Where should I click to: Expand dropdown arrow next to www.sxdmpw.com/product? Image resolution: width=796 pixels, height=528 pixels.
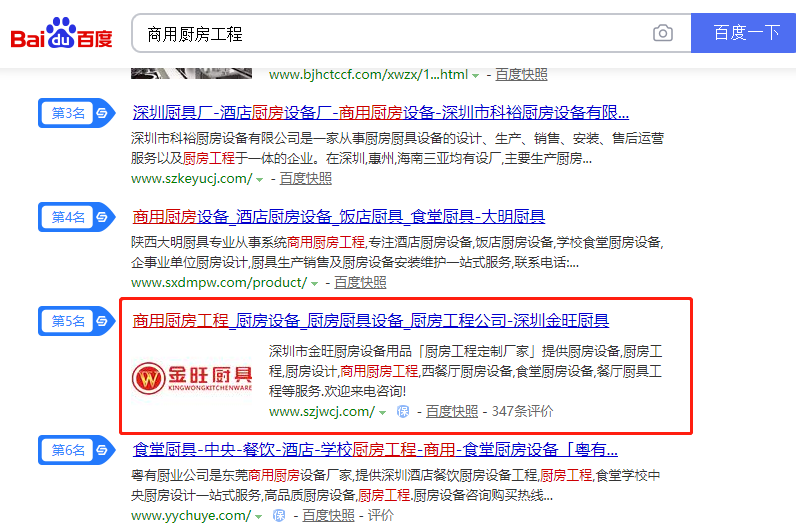click(315, 284)
